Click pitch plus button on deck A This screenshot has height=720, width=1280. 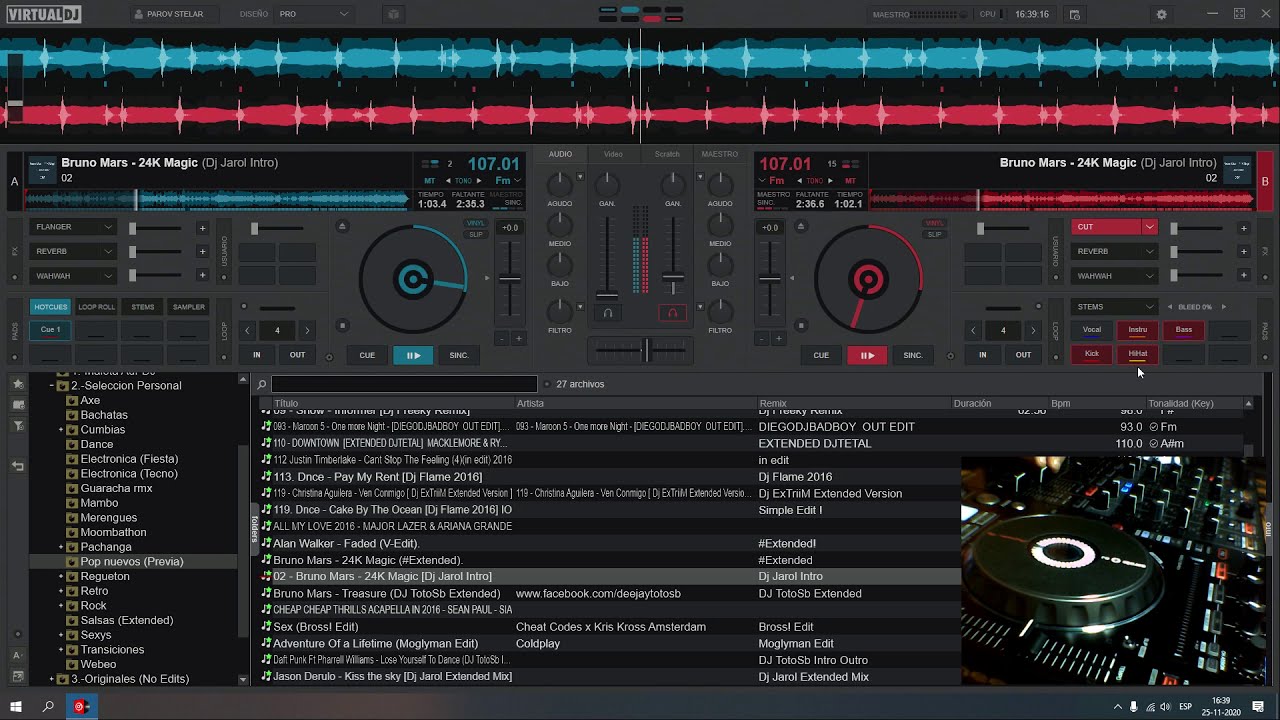coord(518,338)
